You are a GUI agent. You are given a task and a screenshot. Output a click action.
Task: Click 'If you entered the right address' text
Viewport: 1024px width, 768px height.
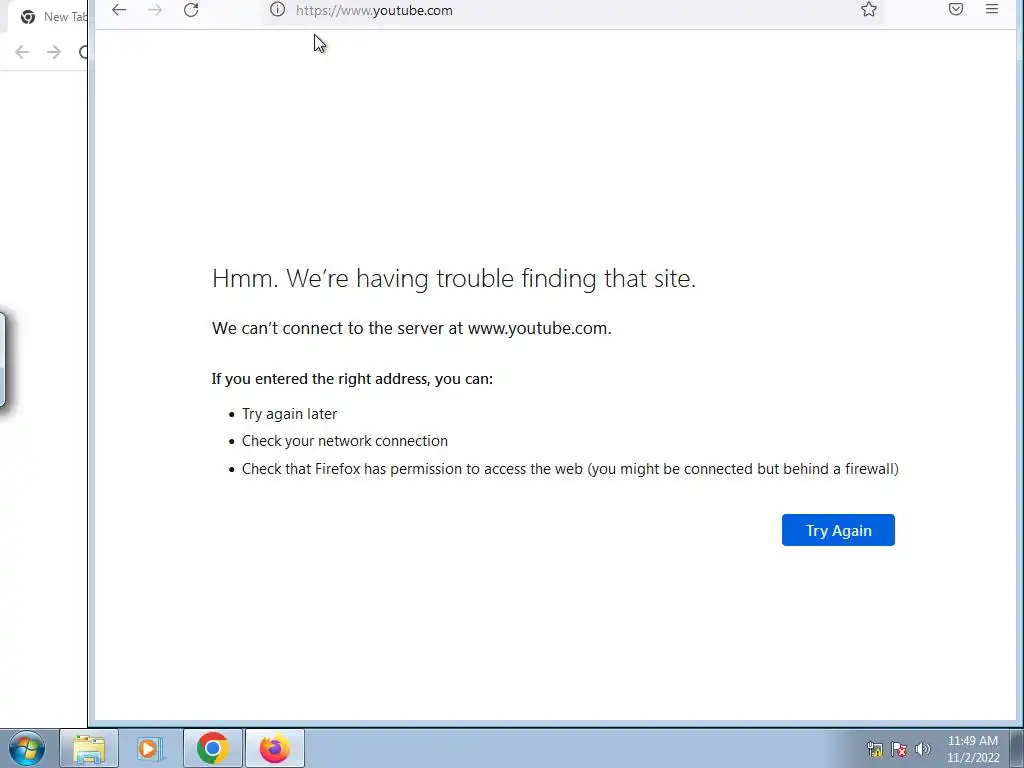click(x=352, y=379)
